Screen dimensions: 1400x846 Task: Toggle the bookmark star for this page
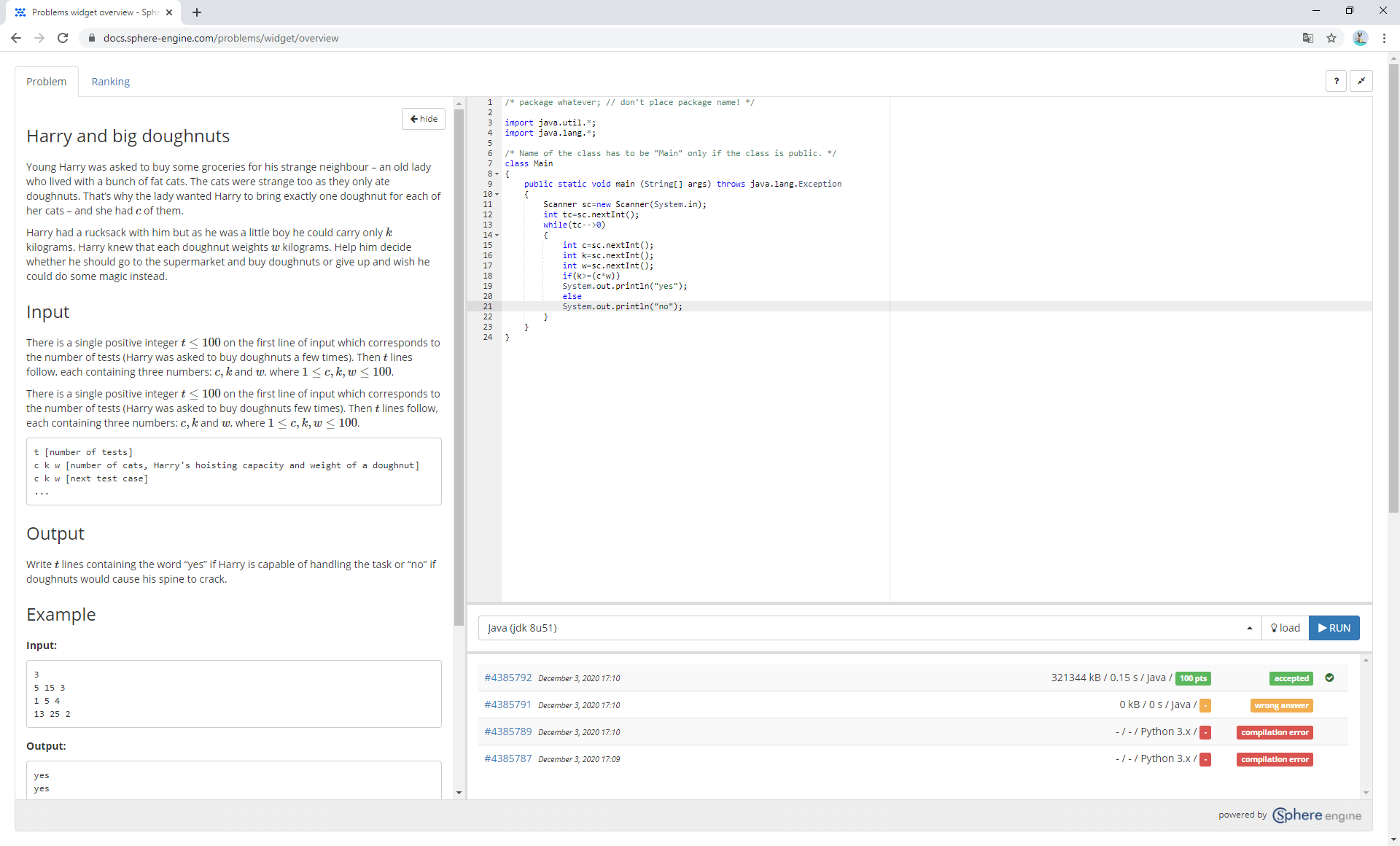click(x=1332, y=38)
